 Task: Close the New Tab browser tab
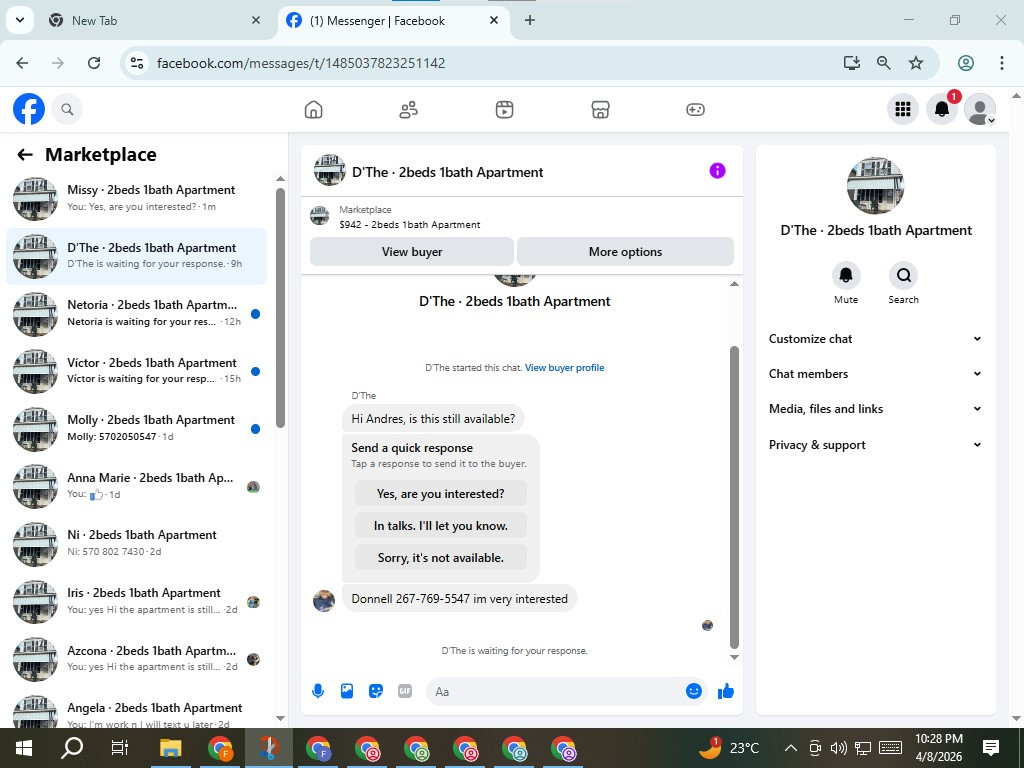pos(256,20)
